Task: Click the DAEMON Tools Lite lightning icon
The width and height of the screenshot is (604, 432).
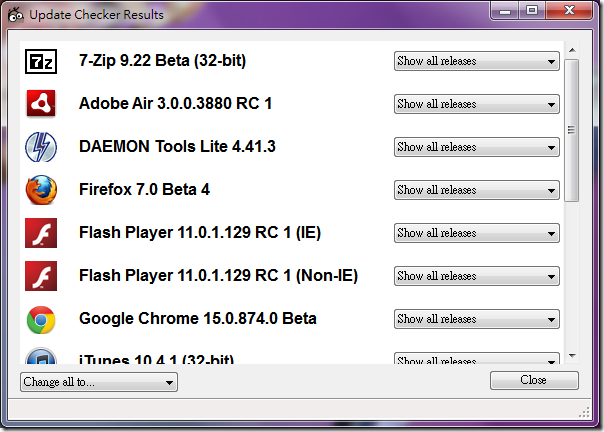Action: click(x=41, y=147)
